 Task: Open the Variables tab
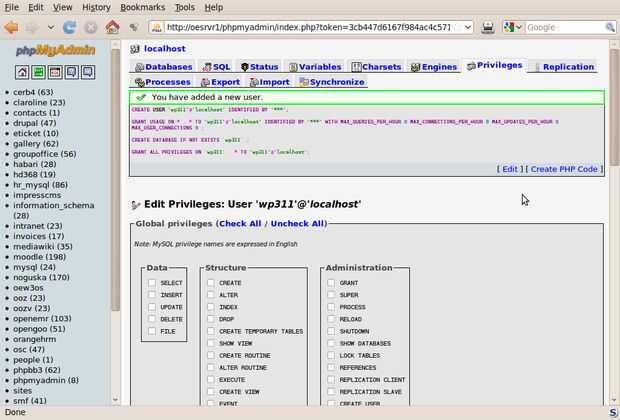(315, 67)
